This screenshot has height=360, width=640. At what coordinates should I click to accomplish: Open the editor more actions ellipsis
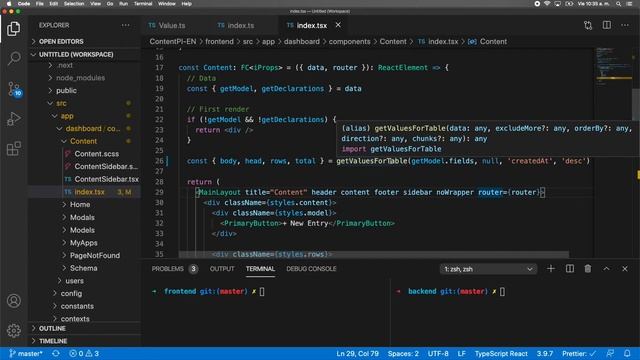pyautogui.click(x=625, y=25)
